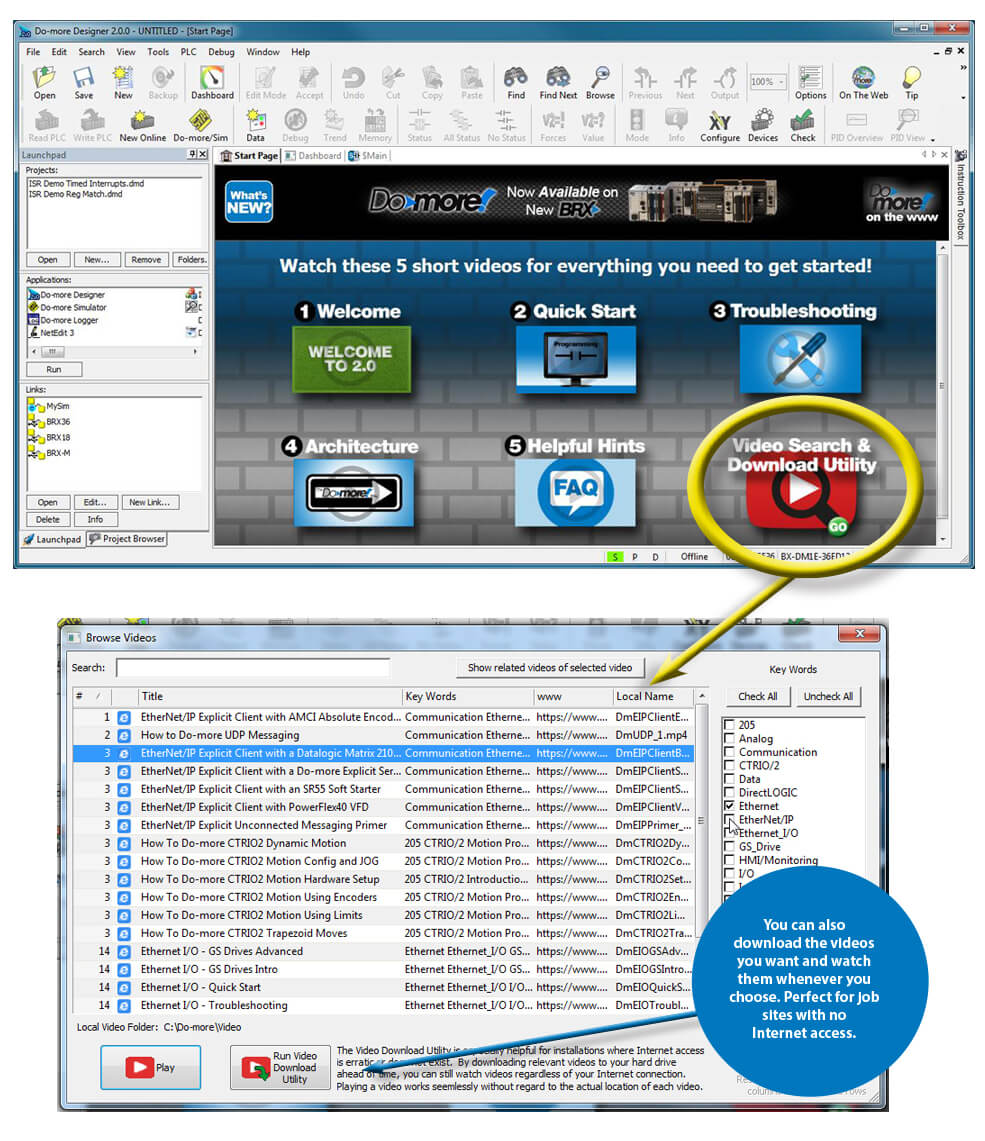Open the 100% zoom dropdown
Viewport: 985px width, 1141px height.
(768, 82)
